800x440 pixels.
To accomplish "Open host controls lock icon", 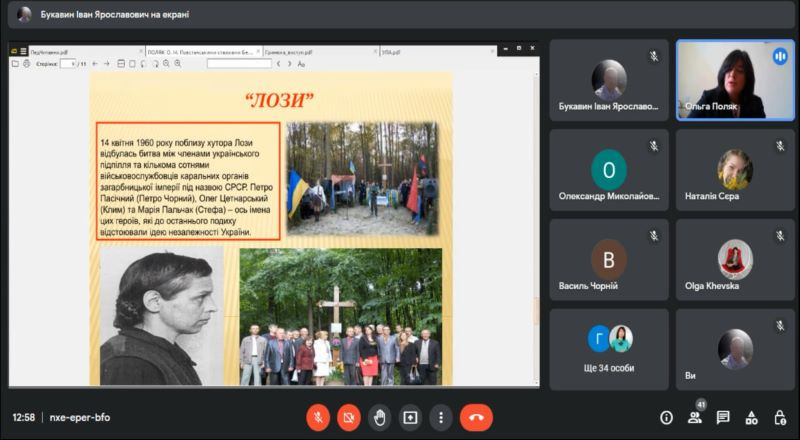I will click(780, 418).
